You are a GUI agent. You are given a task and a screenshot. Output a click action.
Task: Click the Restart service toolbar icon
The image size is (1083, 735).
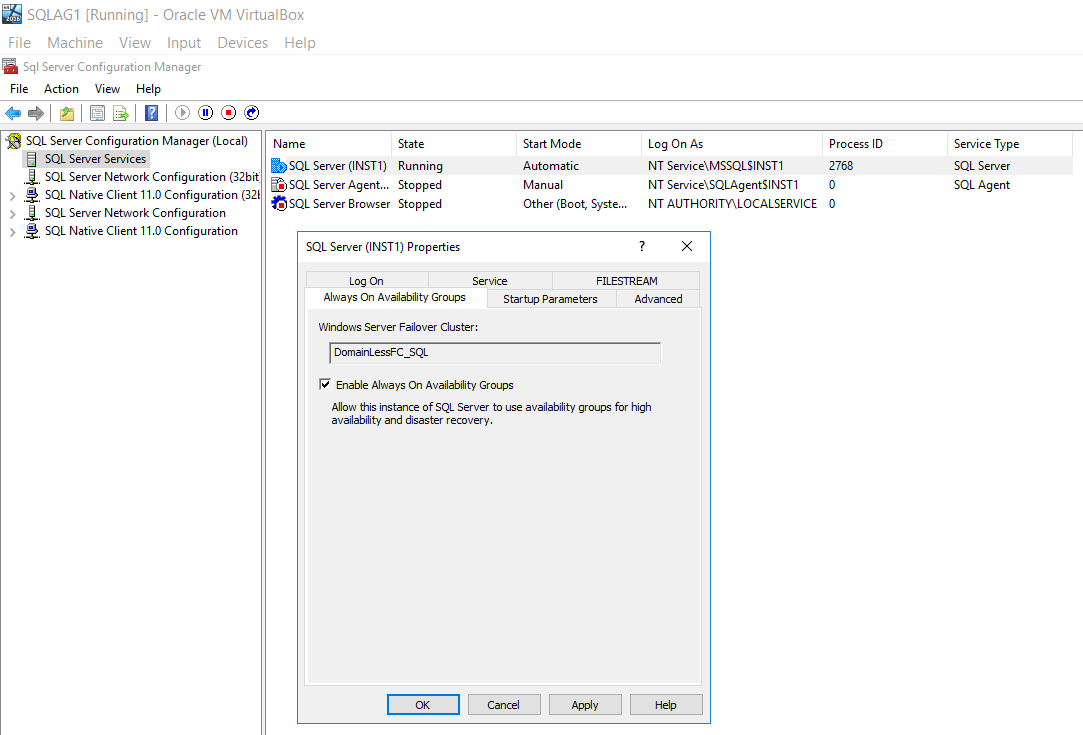(x=252, y=112)
